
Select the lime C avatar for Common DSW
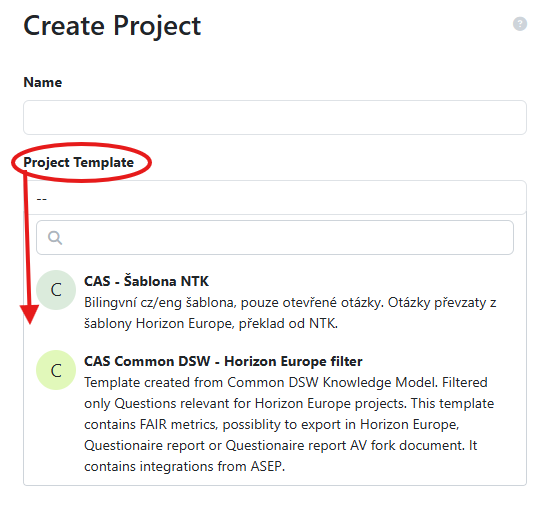(56, 370)
